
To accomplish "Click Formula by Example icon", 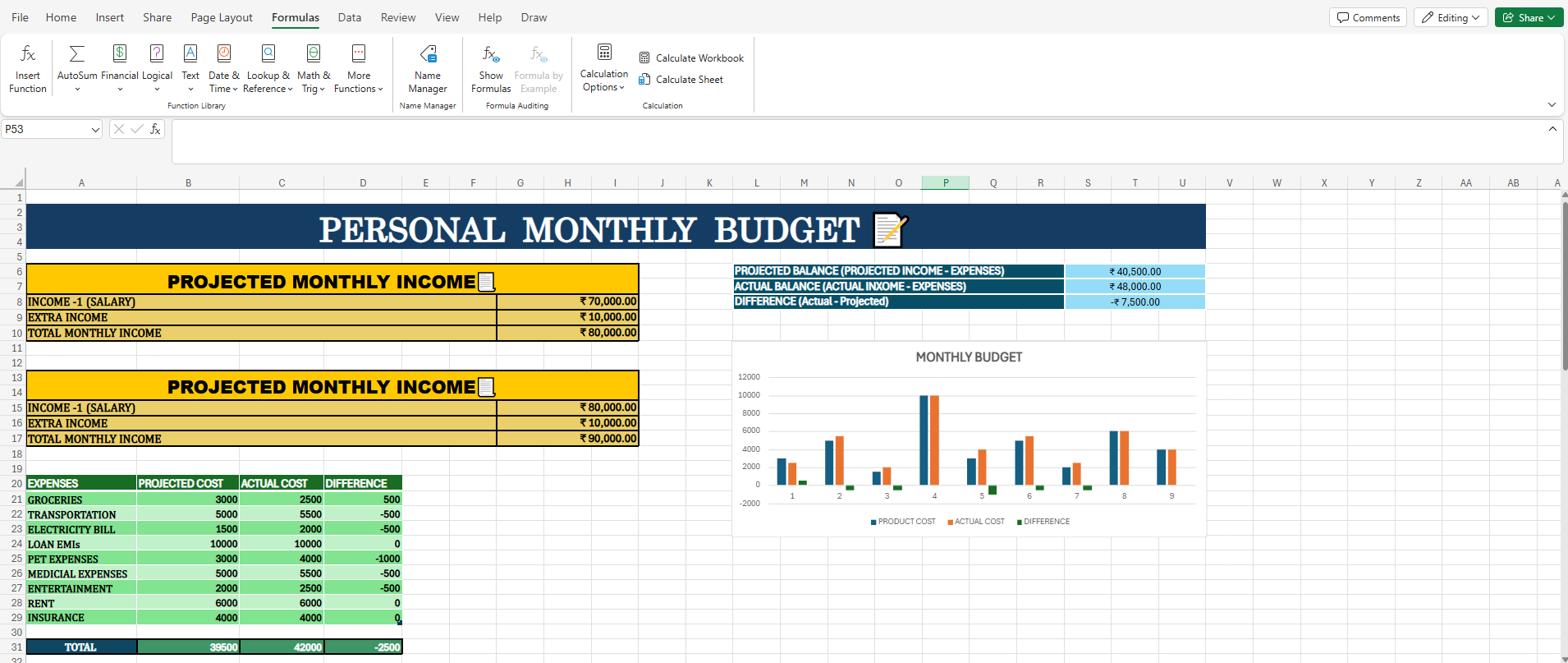I will (539, 54).
